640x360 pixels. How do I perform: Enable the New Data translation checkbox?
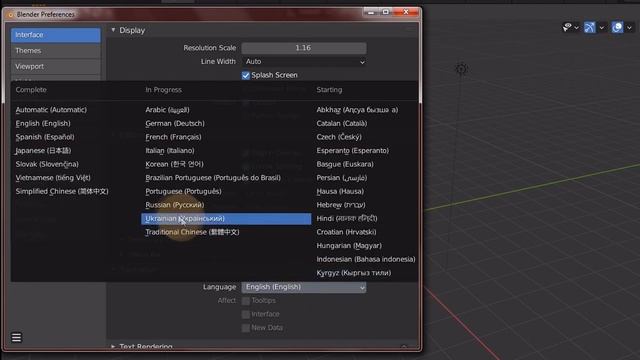pos(246,328)
